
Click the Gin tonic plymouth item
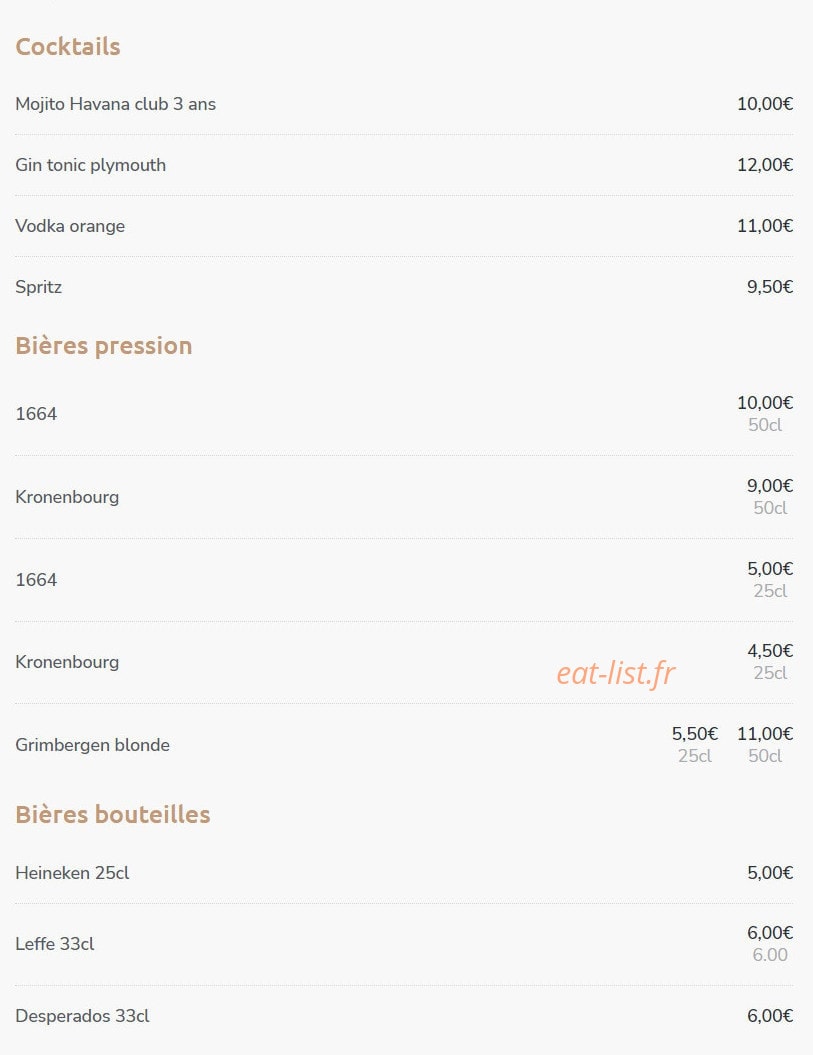(91, 165)
